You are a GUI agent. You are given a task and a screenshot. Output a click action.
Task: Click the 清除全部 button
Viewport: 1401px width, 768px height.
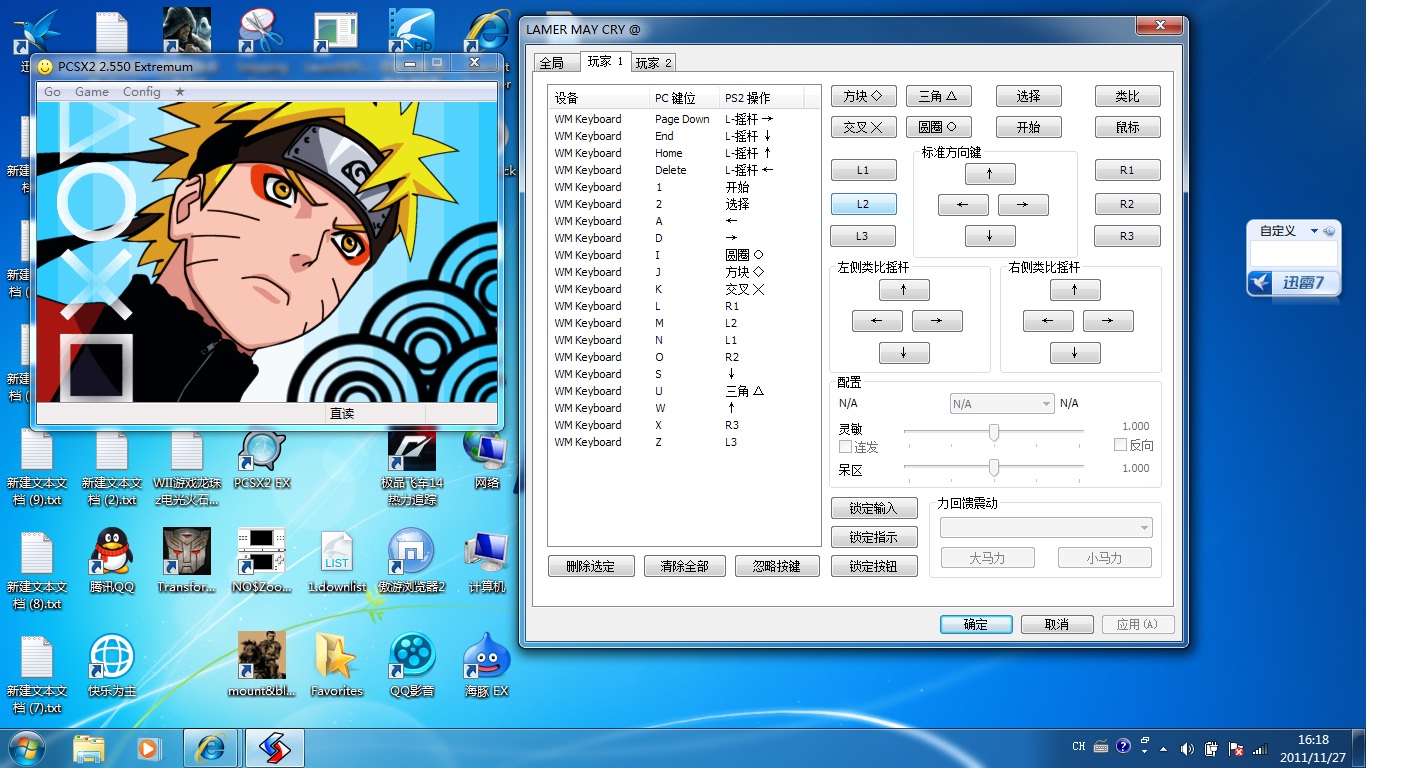pyautogui.click(x=684, y=566)
